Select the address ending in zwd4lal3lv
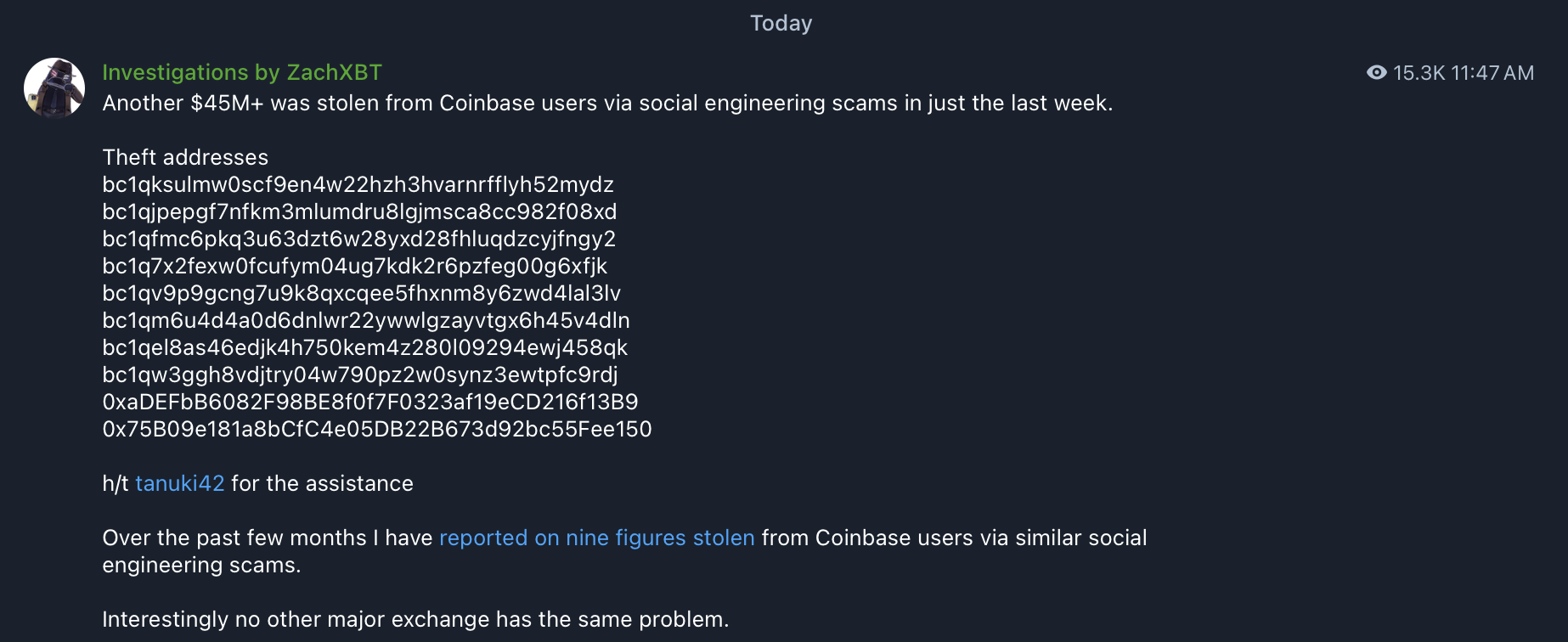This screenshot has height=642, width=1568. 362,293
